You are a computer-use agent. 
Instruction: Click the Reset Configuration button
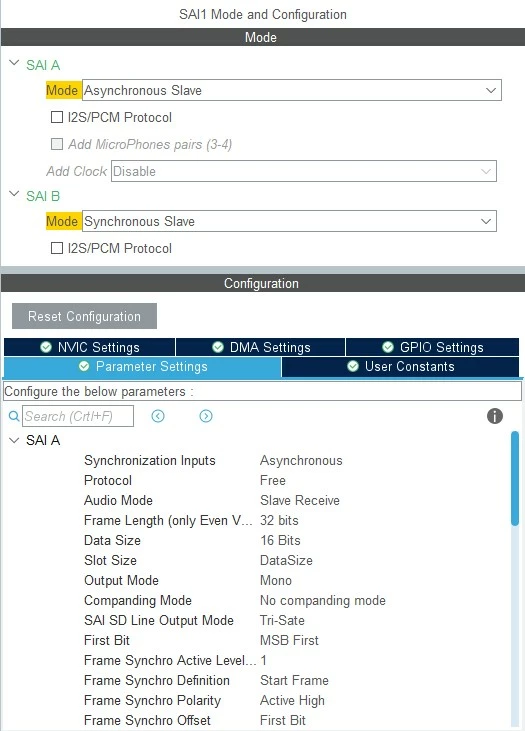coord(84,316)
